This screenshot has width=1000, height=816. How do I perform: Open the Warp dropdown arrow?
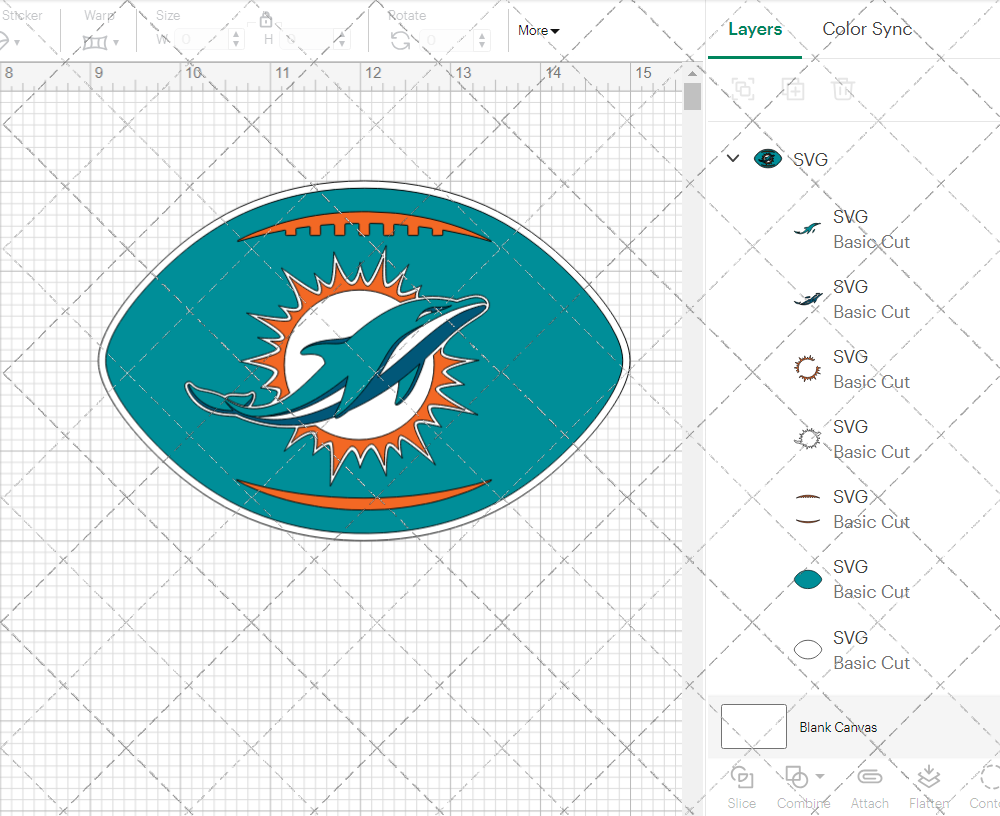pos(116,43)
